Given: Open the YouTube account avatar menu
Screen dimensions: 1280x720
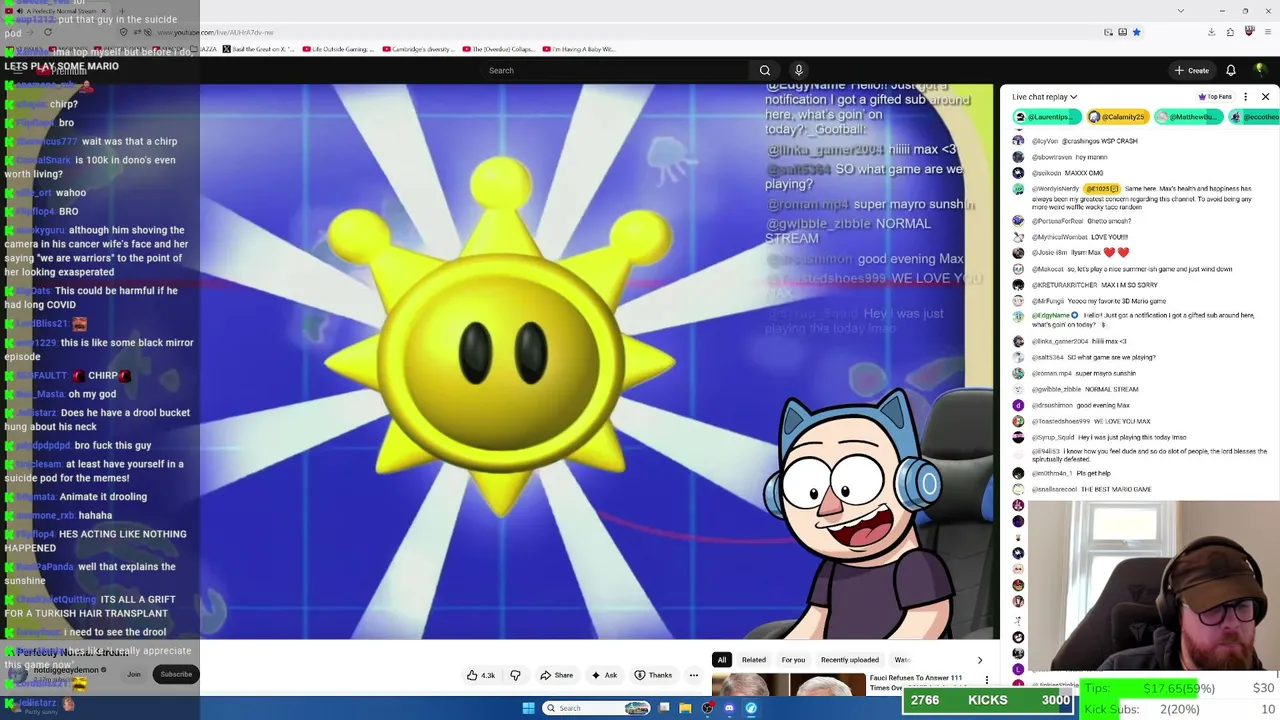Looking at the screenshot, I should pos(1259,70).
